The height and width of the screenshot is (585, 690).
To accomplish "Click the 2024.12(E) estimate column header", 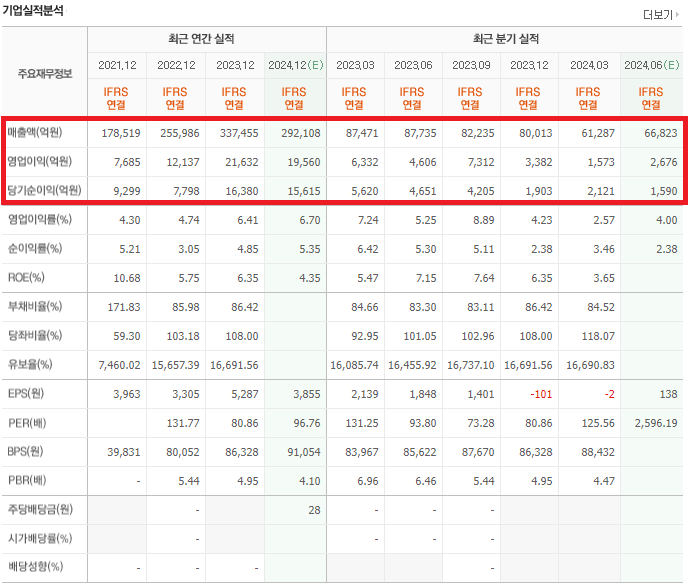I will 296,65.
